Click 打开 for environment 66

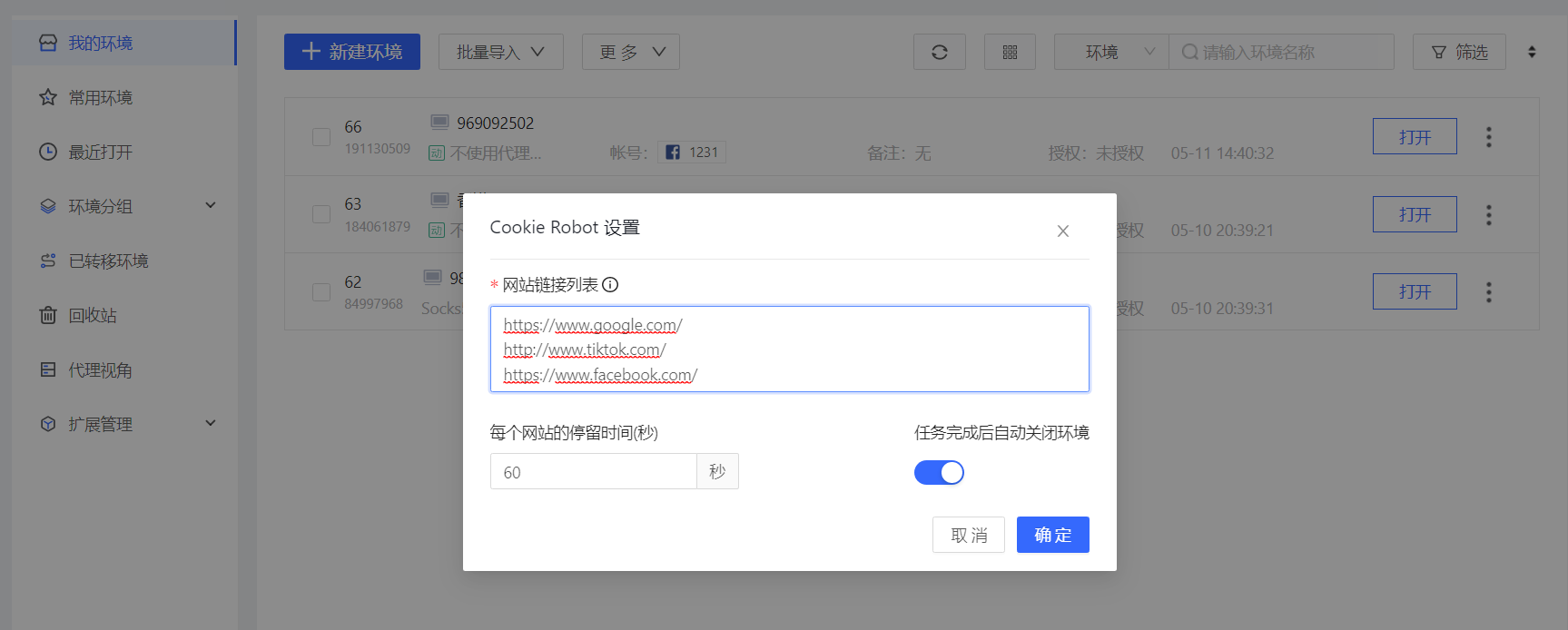(1415, 136)
